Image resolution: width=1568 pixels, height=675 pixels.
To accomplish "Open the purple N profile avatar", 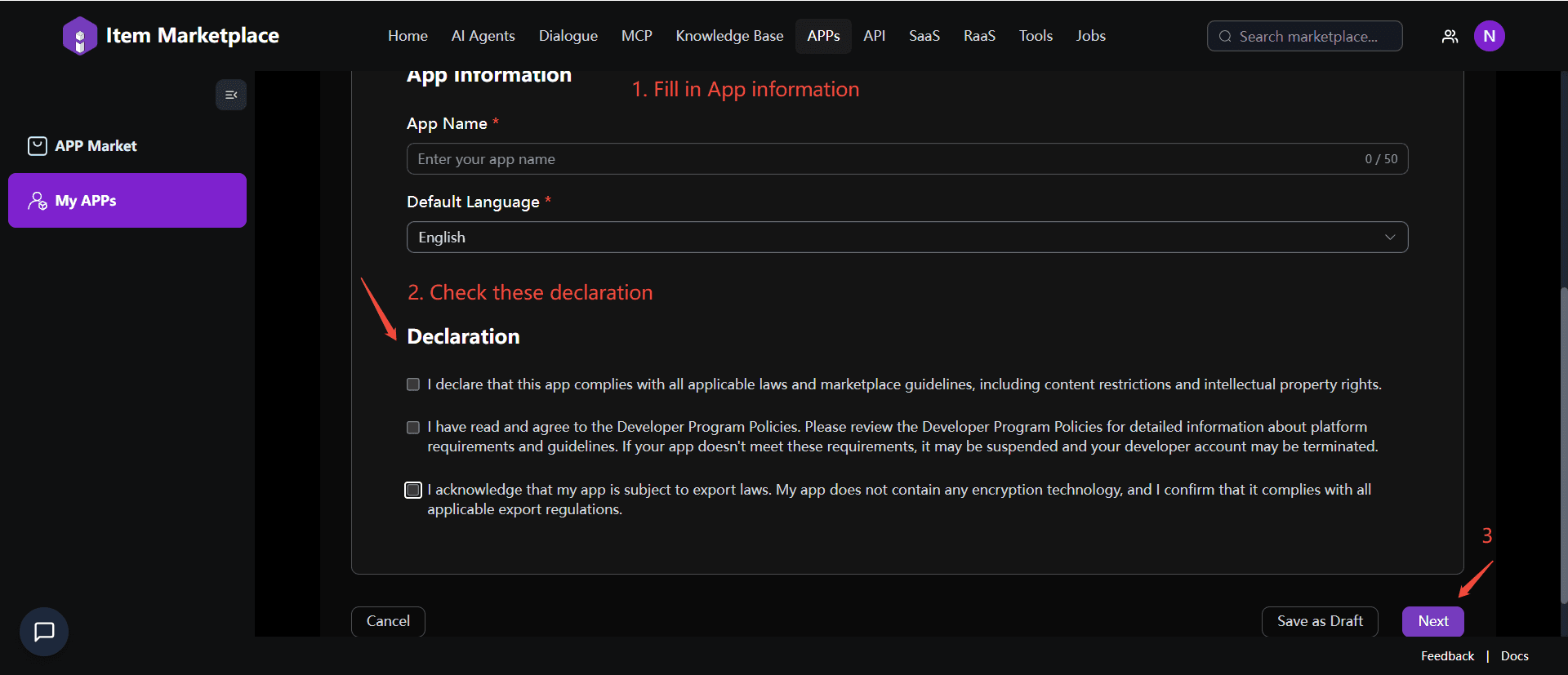I will (1489, 36).
